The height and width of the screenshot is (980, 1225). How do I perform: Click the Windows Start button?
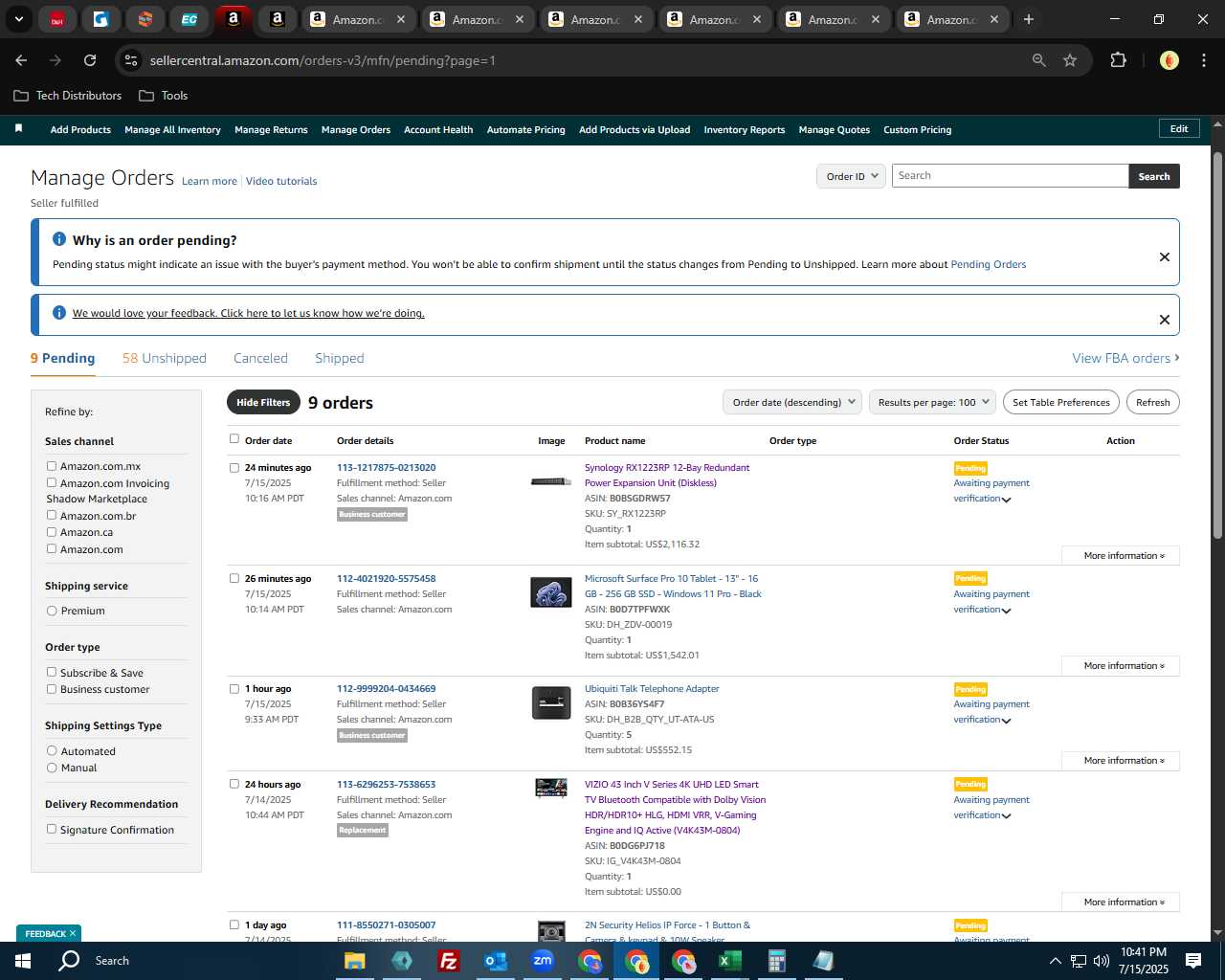(x=23, y=961)
